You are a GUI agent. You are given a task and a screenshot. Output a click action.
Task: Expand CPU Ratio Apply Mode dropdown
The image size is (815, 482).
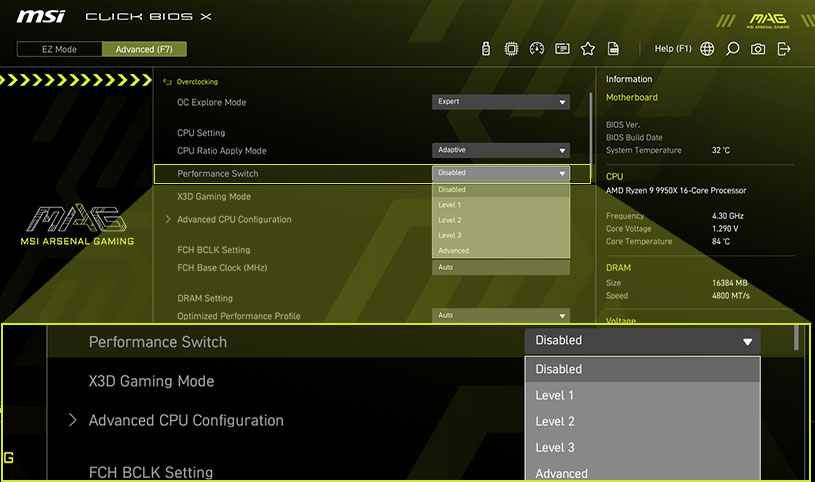(501, 150)
